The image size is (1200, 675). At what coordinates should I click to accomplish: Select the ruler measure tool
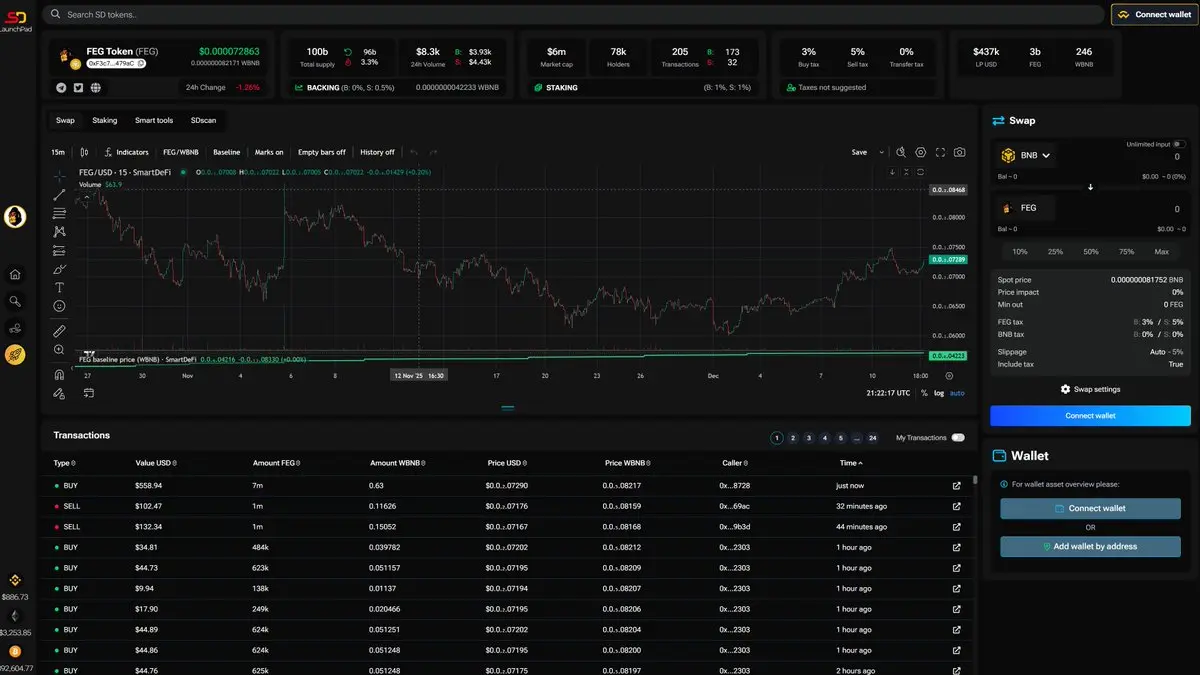pyautogui.click(x=59, y=330)
